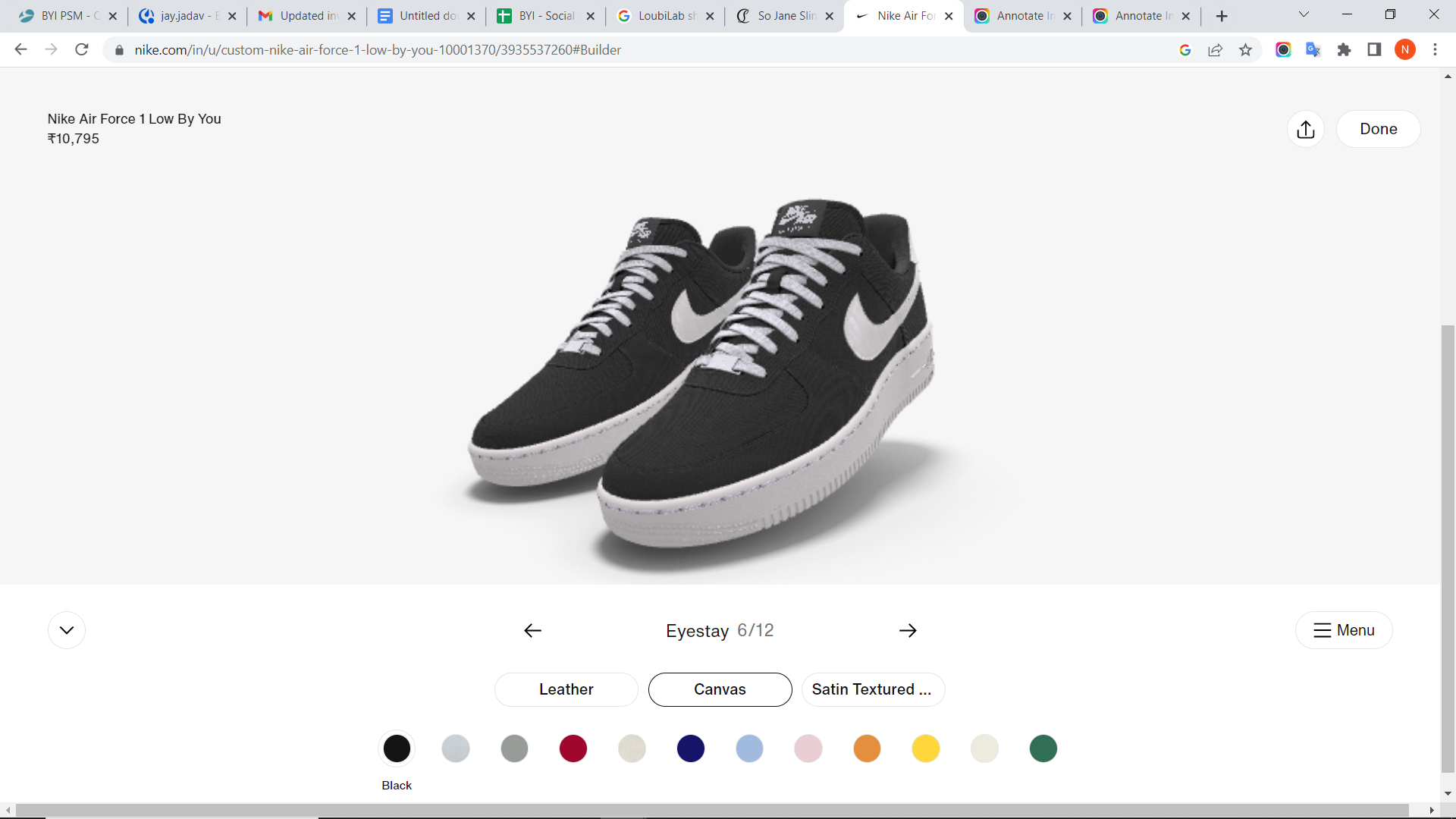Bookmark this page with star icon
Screen dimensions: 1456x819
[1245, 50]
